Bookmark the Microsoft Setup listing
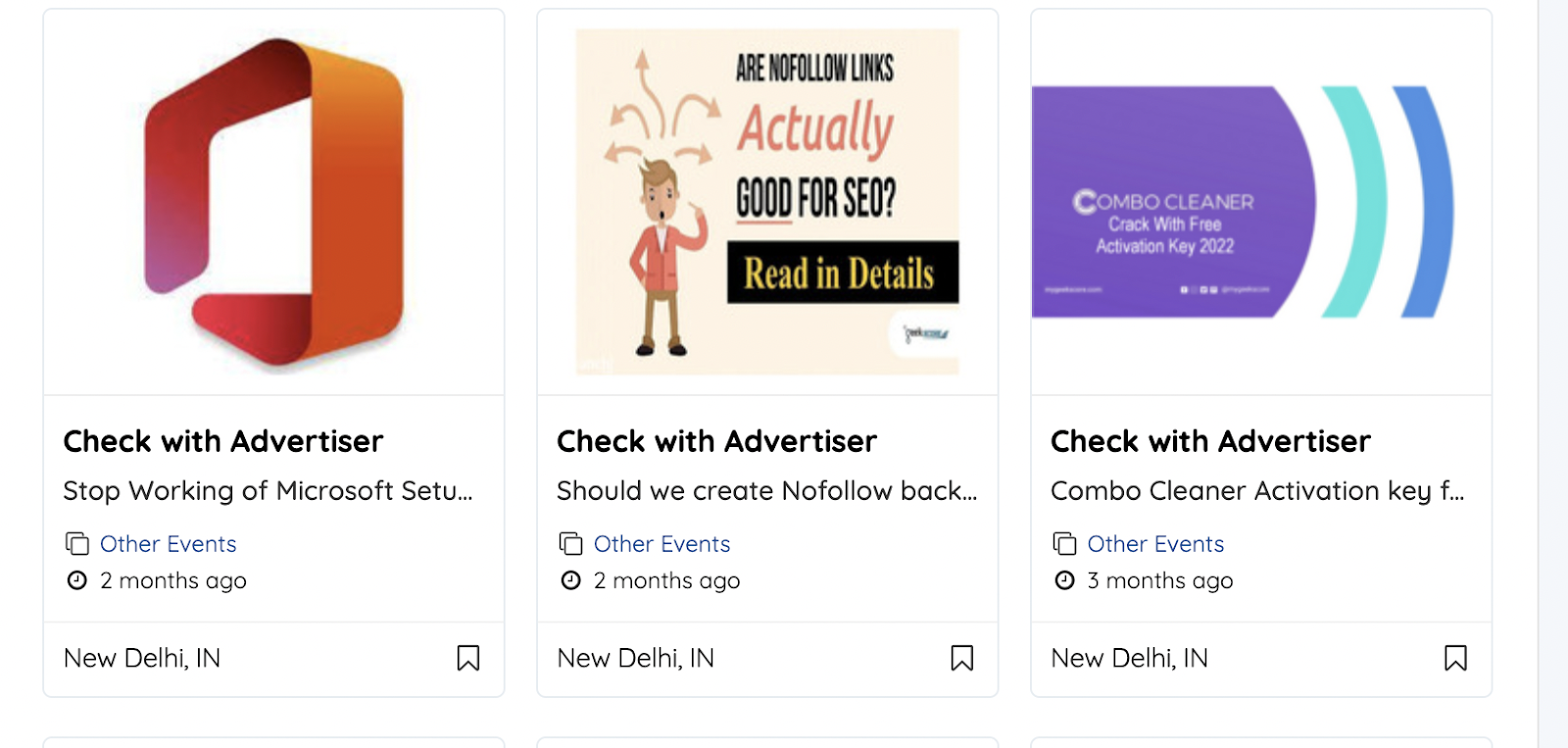 tap(468, 658)
